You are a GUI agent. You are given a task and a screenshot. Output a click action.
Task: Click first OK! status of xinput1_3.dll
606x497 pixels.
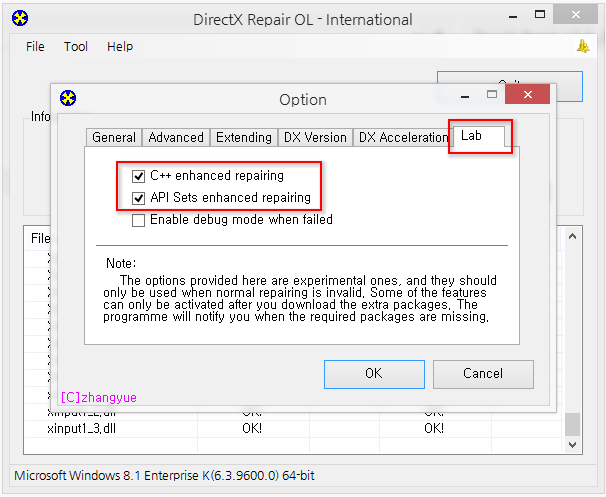point(252,429)
